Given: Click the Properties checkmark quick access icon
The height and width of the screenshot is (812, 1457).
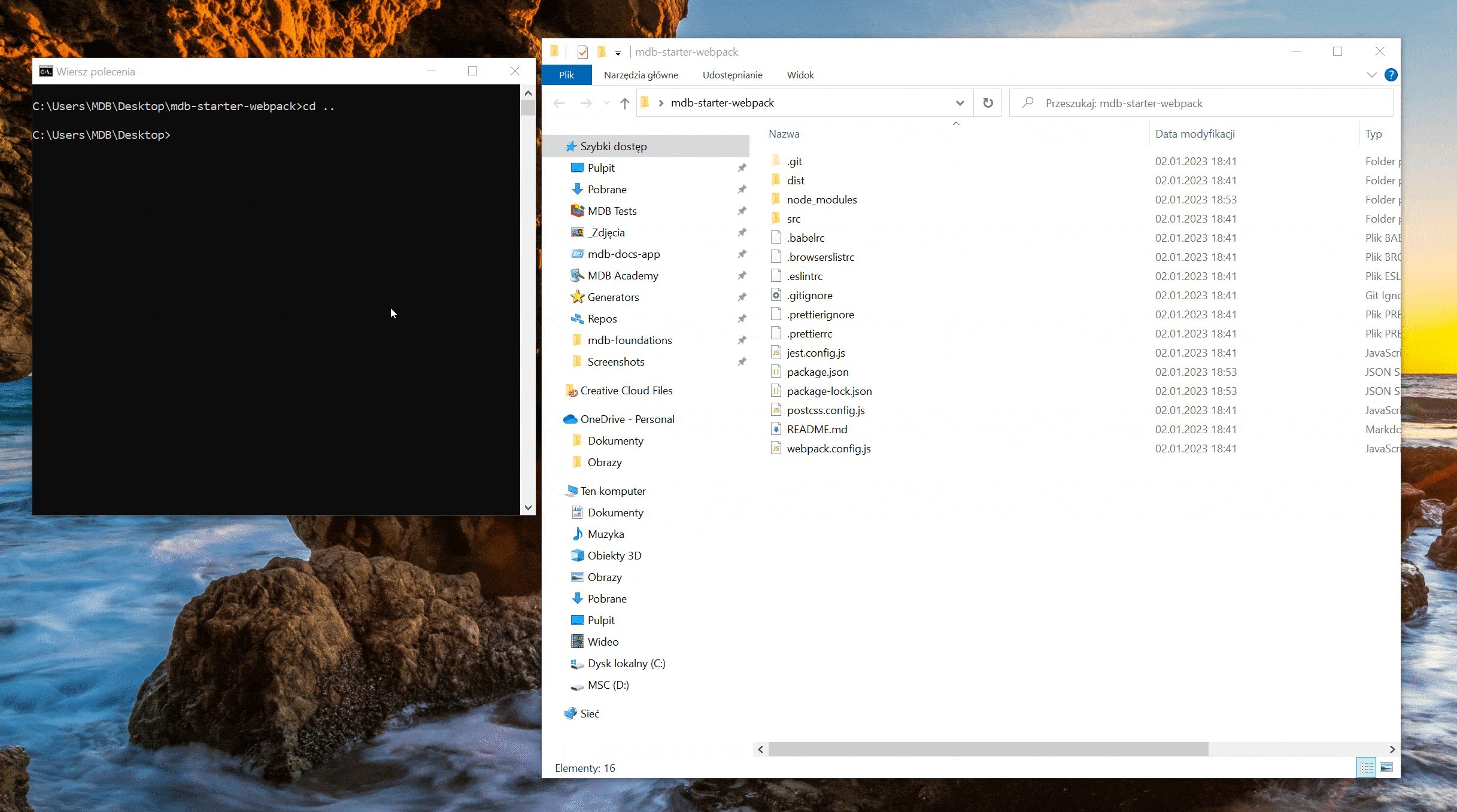Looking at the screenshot, I should click(x=582, y=52).
